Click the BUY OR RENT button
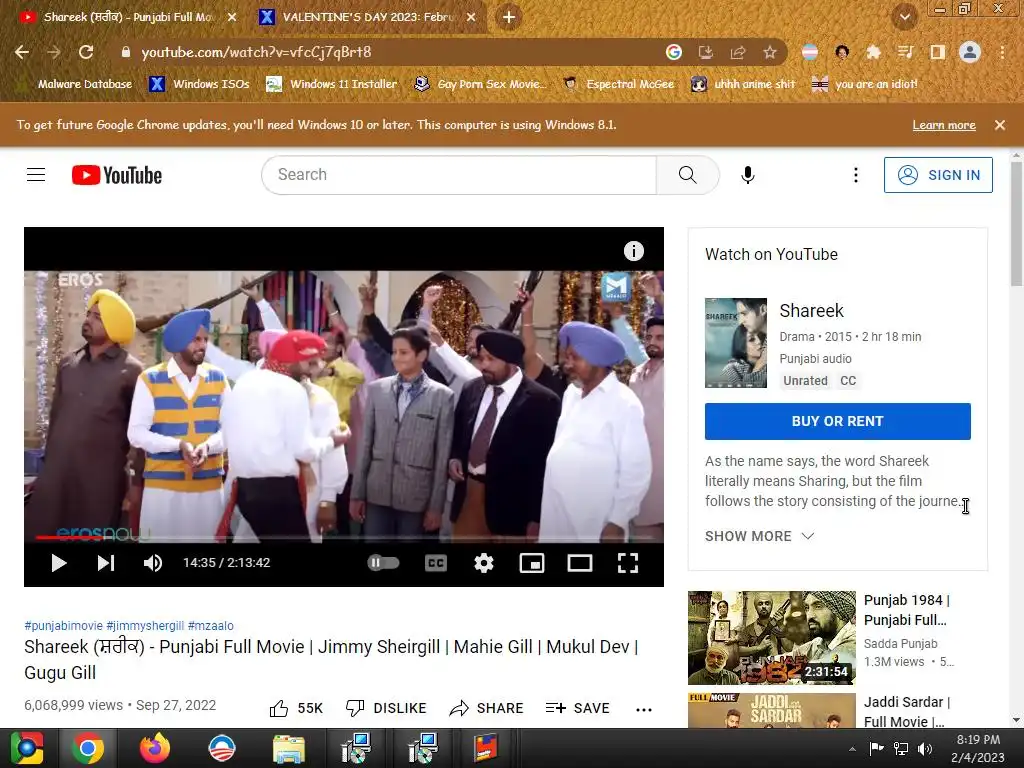 tap(837, 421)
